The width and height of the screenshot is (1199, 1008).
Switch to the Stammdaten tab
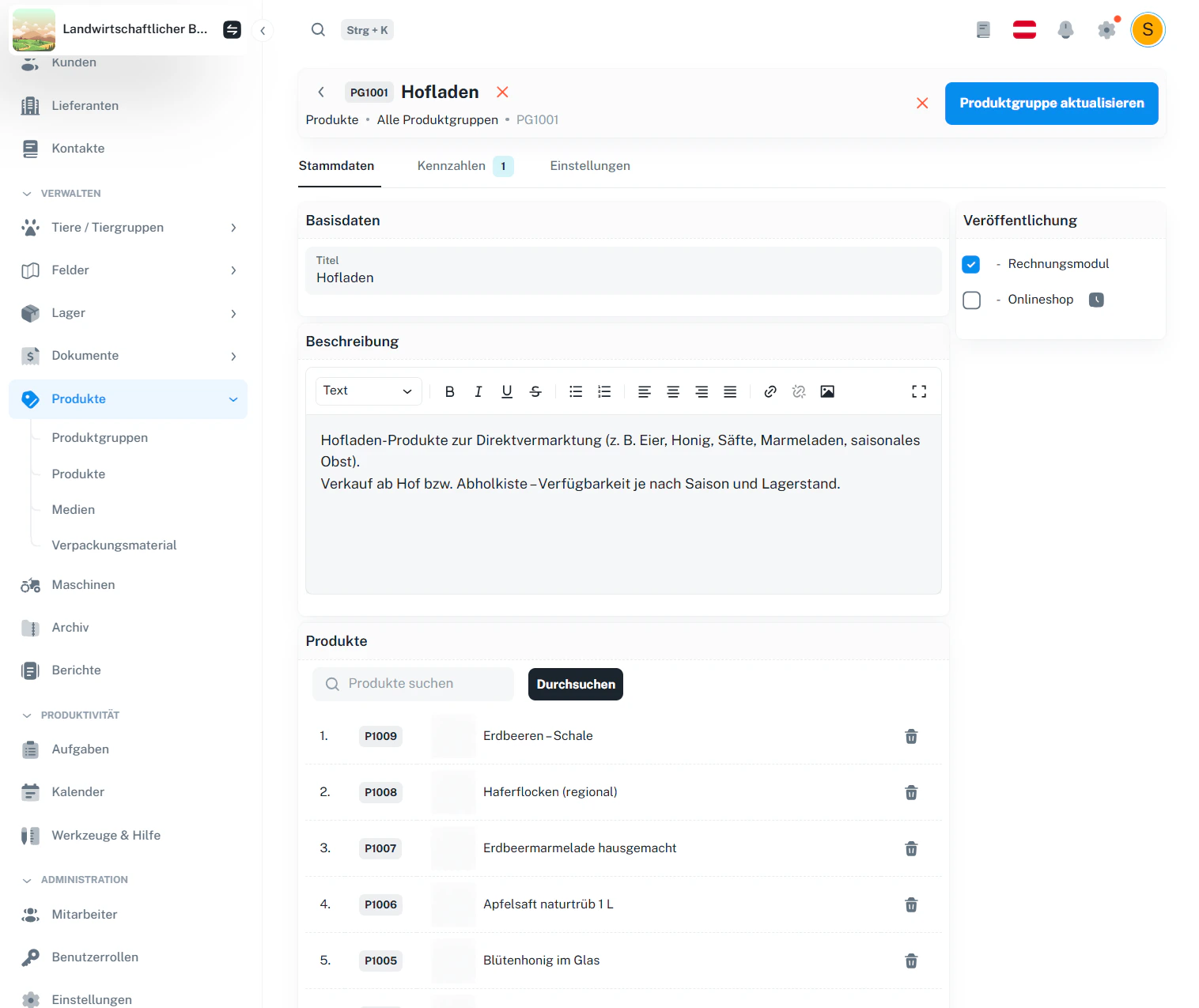click(337, 166)
